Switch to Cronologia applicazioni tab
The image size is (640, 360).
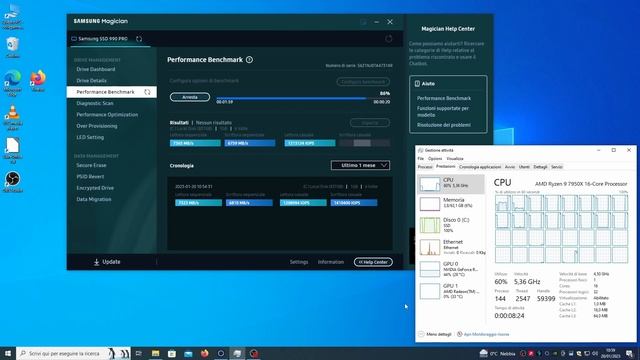point(480,167)
